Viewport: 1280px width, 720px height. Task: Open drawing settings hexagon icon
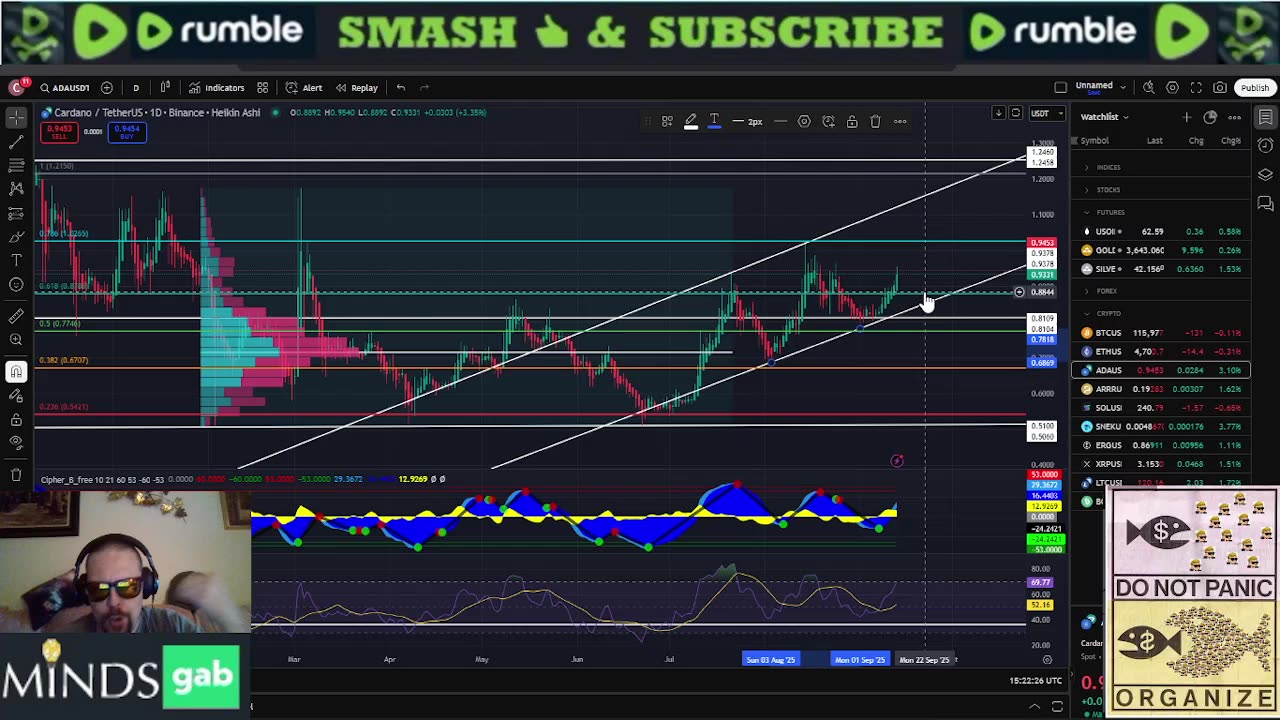click(x=804, y=122)
